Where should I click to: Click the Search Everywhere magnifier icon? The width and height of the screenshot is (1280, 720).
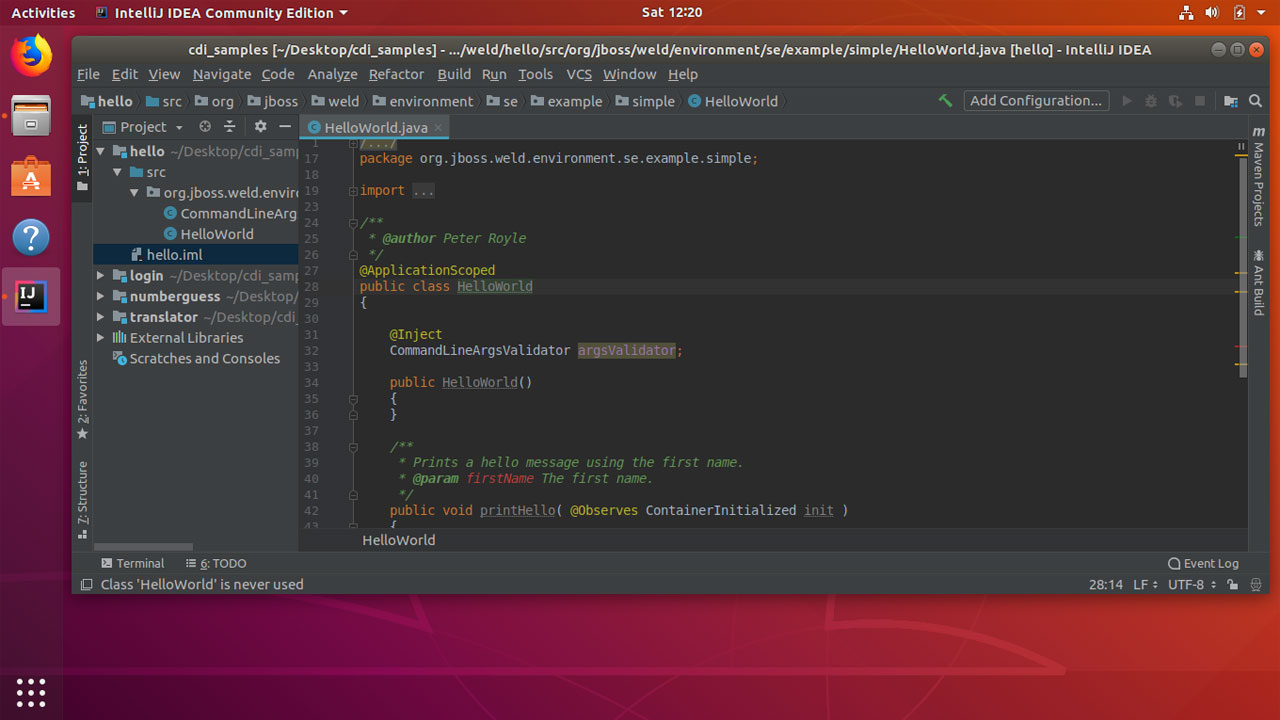(x=1254, y=101)
